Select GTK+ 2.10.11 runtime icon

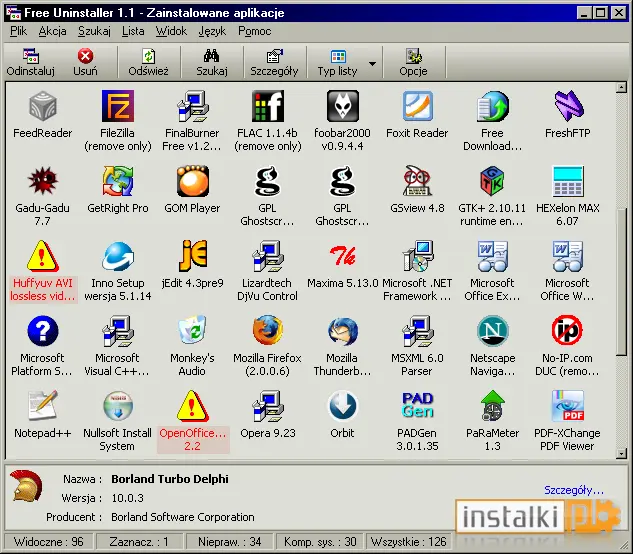493,181
